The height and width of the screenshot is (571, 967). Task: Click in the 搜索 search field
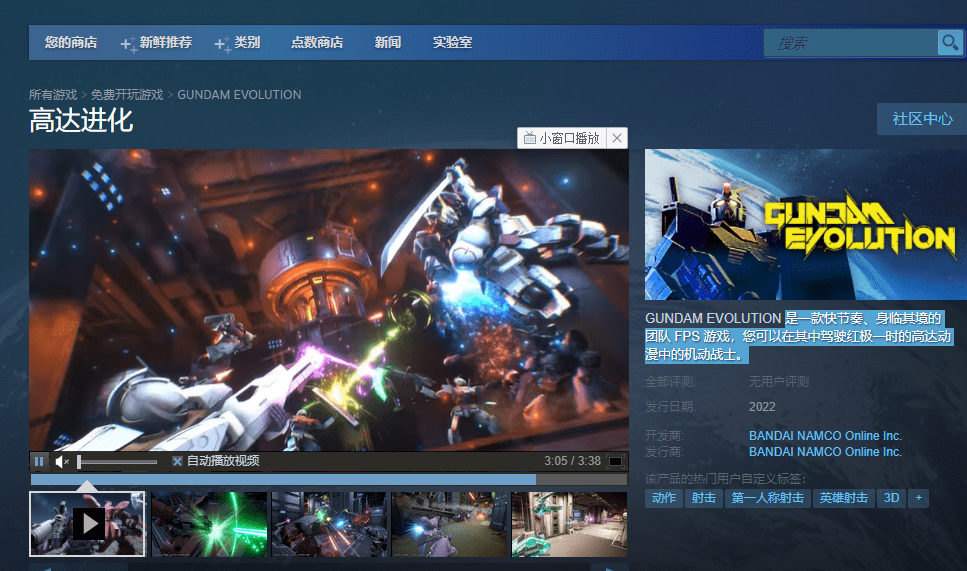click(851, 43)
